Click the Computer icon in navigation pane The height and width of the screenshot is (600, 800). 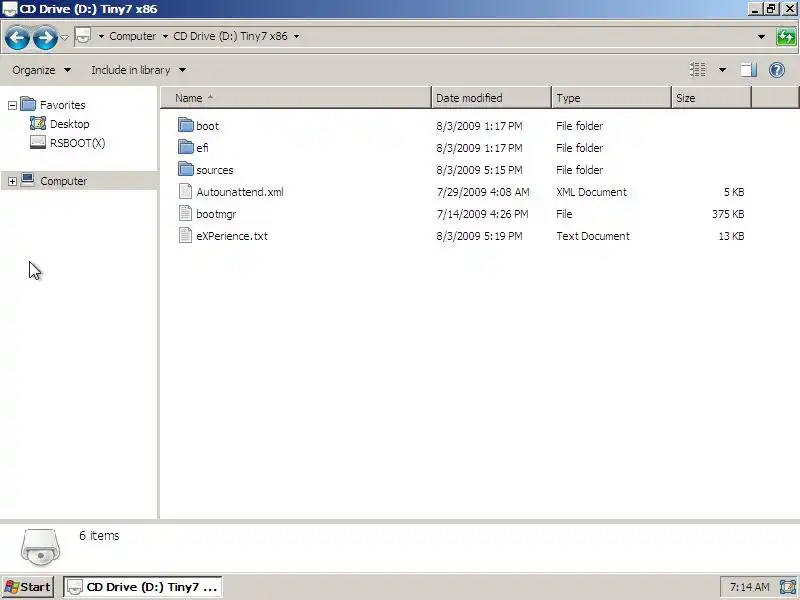click(x=28, y=180)
